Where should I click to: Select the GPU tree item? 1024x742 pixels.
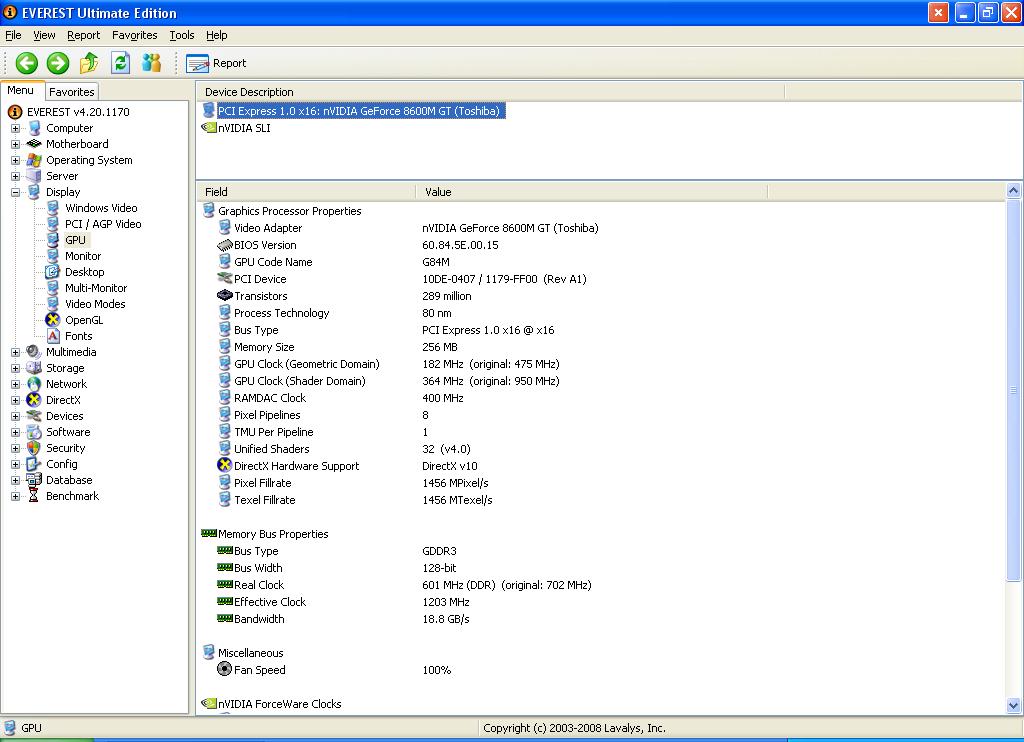tap(75, 240)
